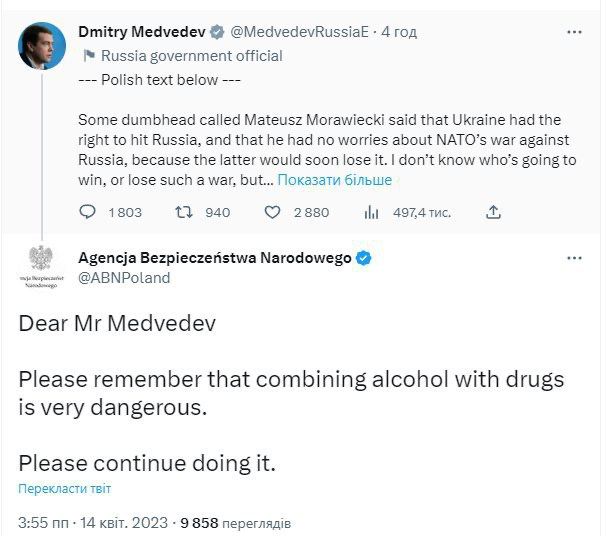Open Agencja Bezpieczeństwa Narodowego display name link
Viewport: 615px width, 536px height.
(x=214, y=258)
